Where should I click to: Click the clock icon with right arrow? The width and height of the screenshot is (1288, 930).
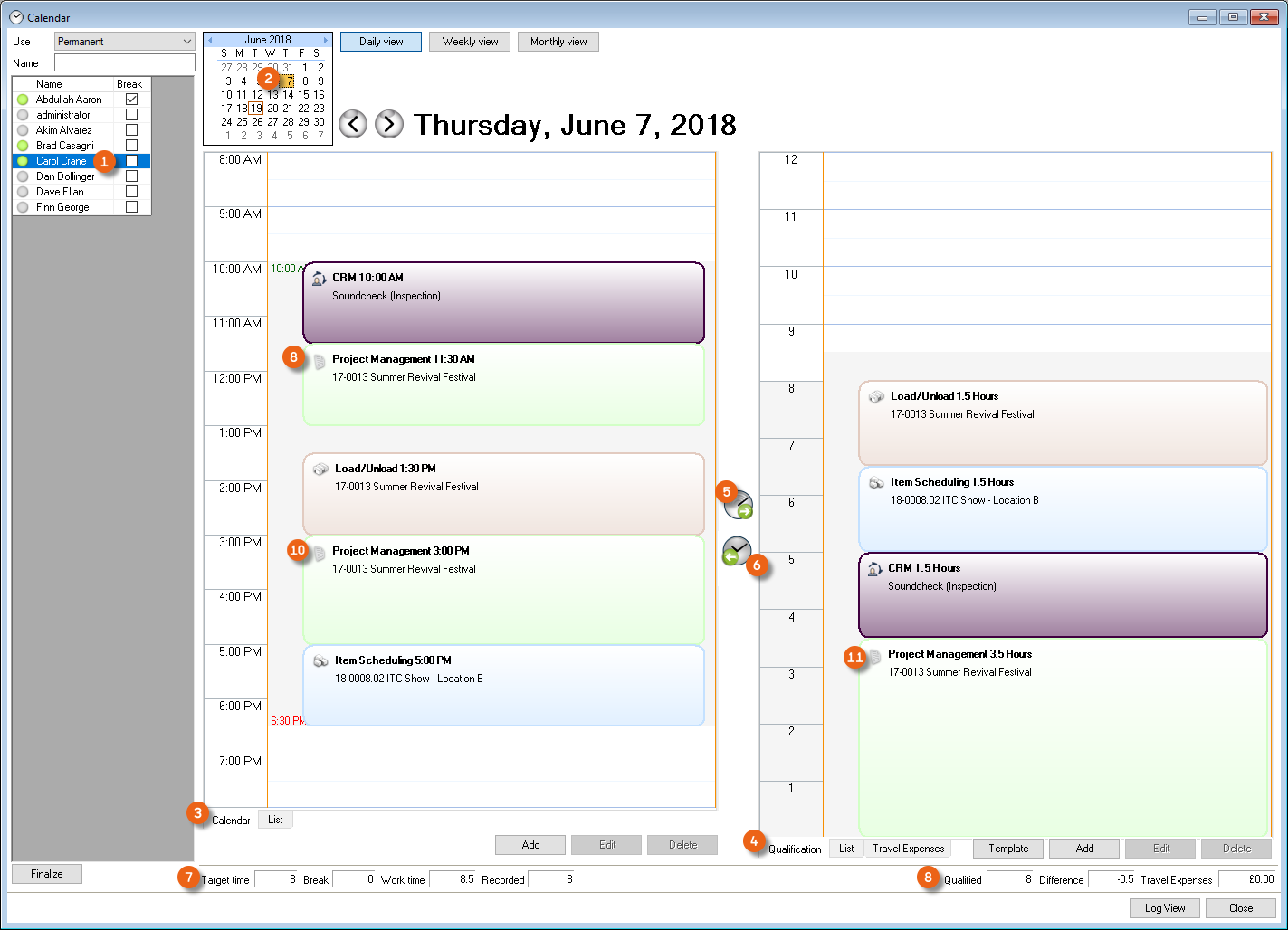[x=739, y=505]
